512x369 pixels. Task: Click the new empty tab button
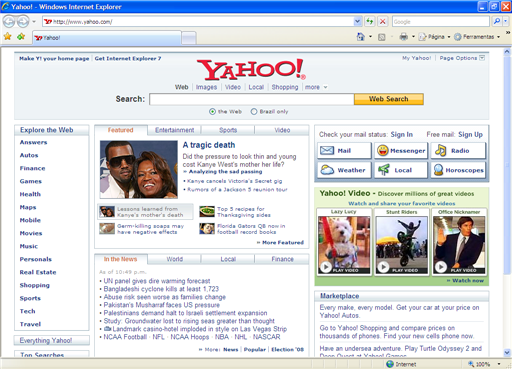click(x=189, y=38)
